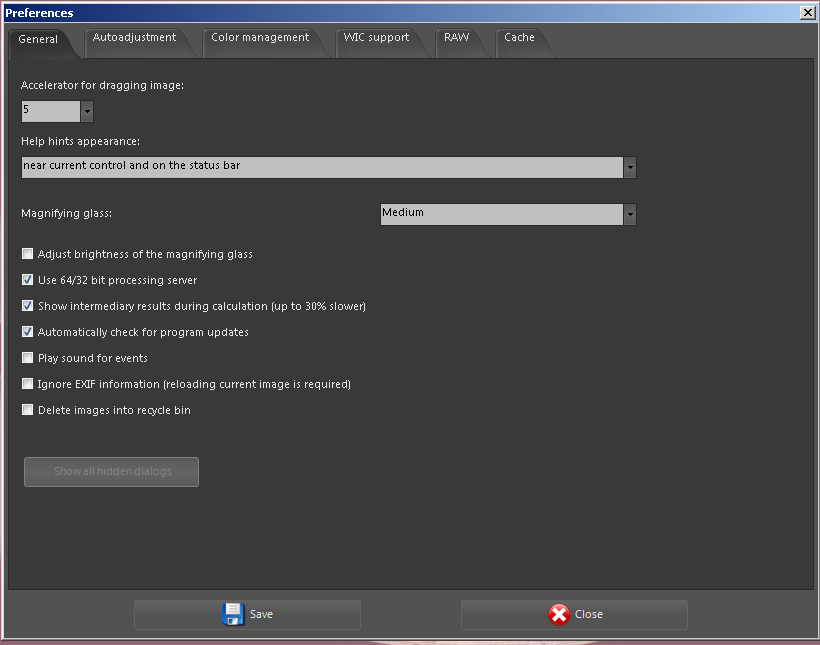Click the Show all hidden dialogs button
Image resolution: width=820 pixels, height=645 pixels.
coord(111,472)
